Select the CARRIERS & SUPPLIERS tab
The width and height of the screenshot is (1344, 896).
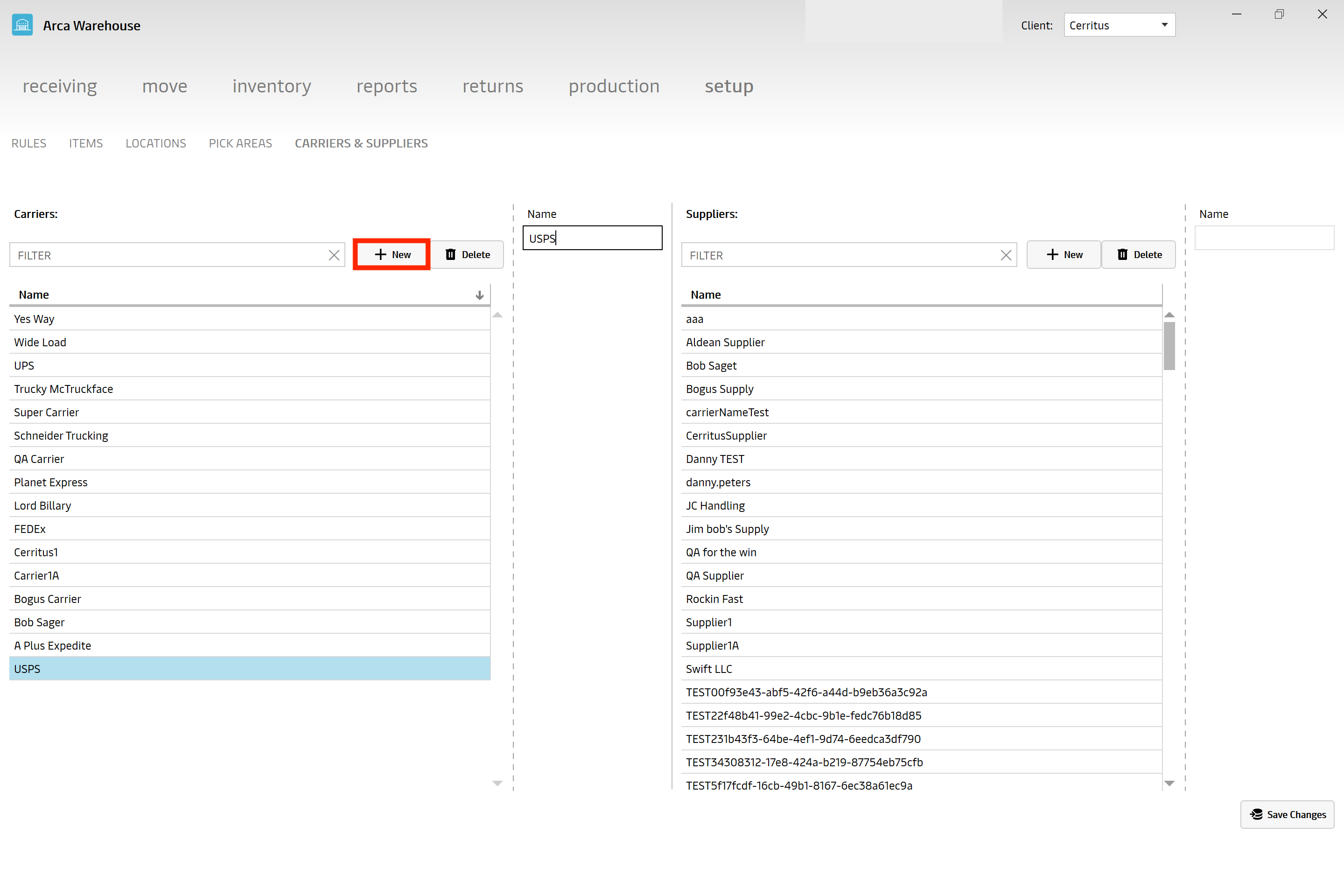pyautogui.click(x=361, y=143)
